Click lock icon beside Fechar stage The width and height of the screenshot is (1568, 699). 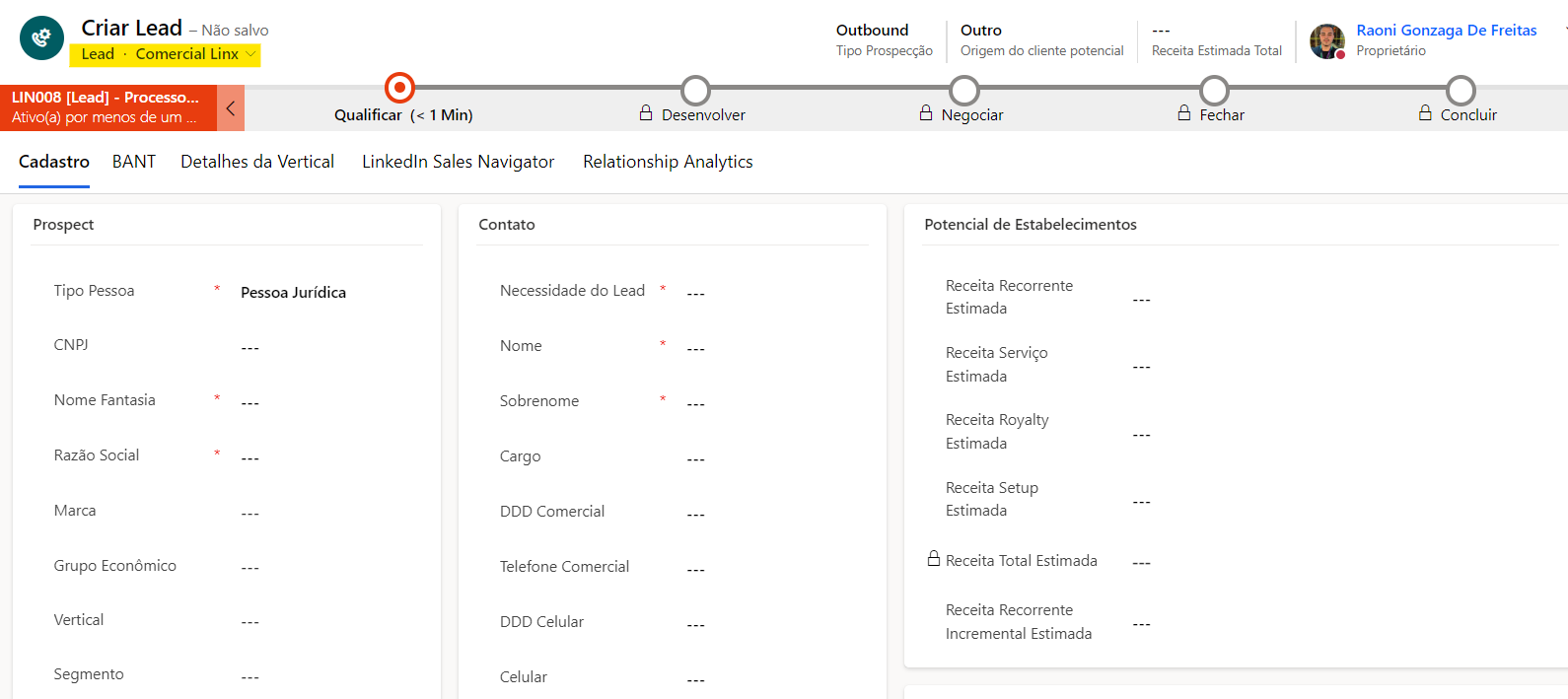1184,113
